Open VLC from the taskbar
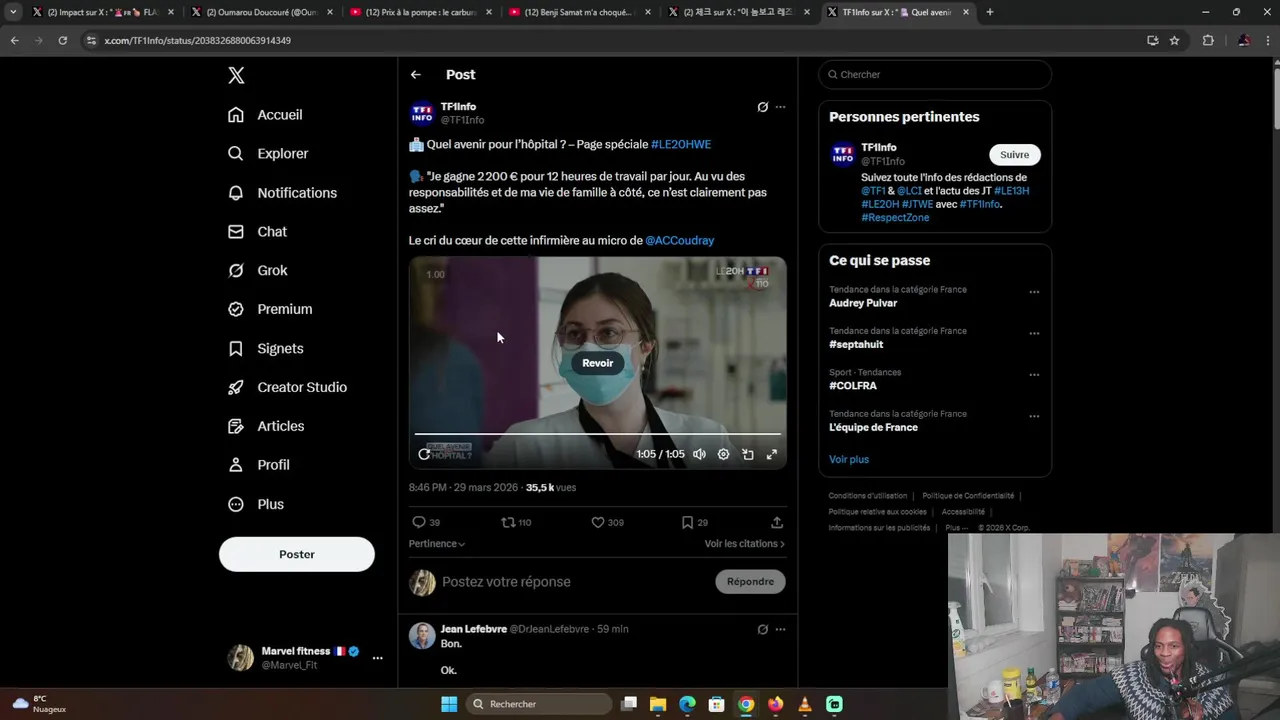 [805, 704]
